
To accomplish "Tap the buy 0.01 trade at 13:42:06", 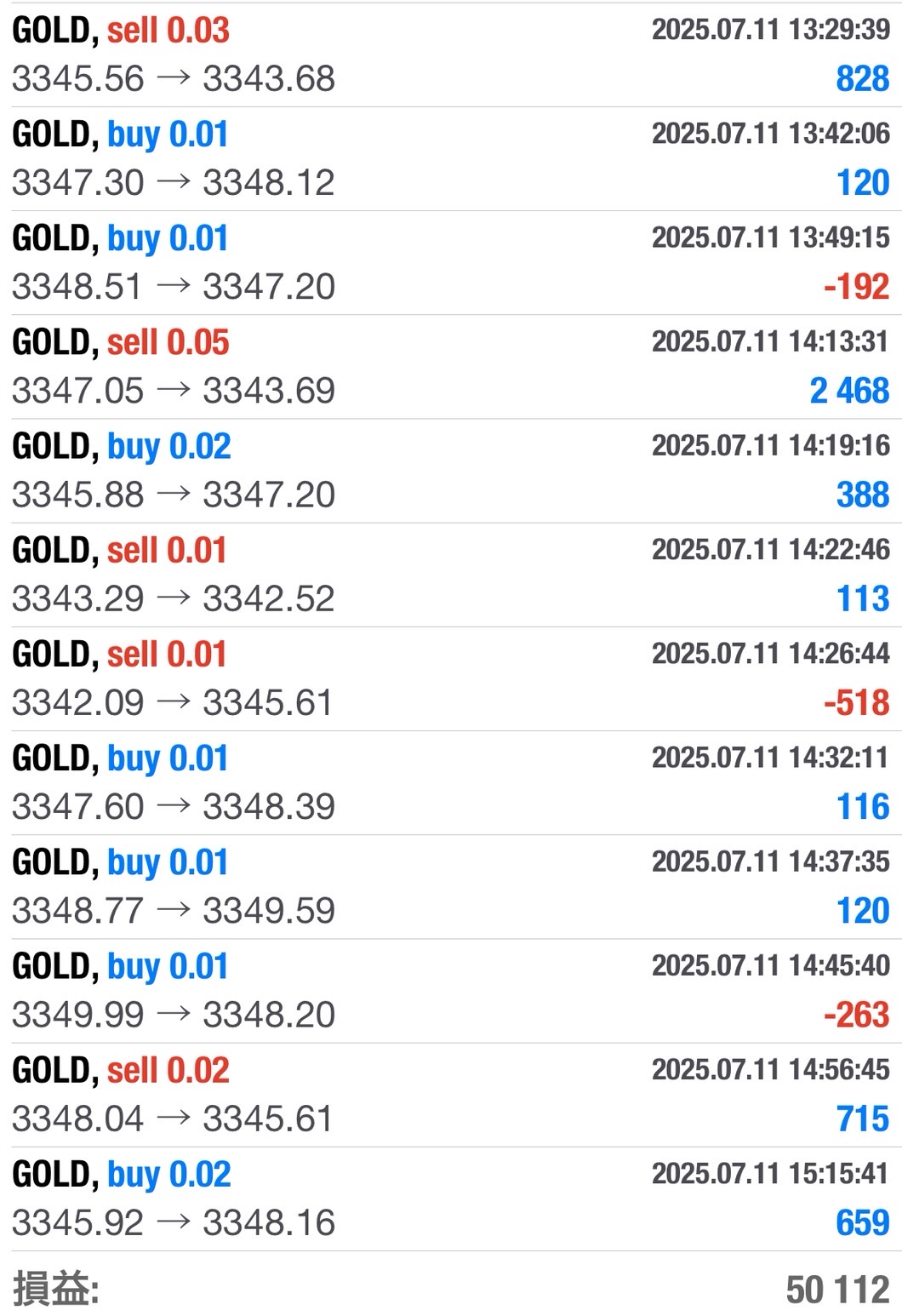I will [451, 159].
